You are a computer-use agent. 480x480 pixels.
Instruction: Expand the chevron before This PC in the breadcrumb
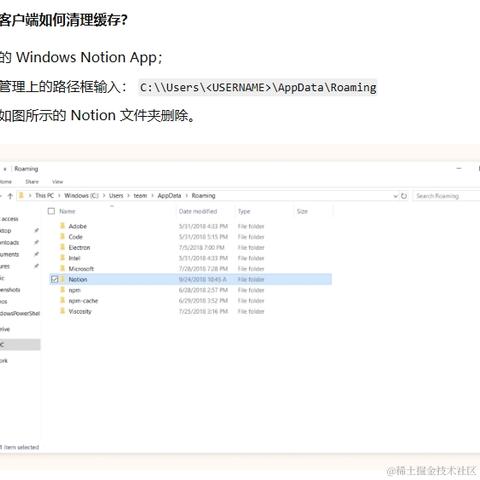click(30, 196)
